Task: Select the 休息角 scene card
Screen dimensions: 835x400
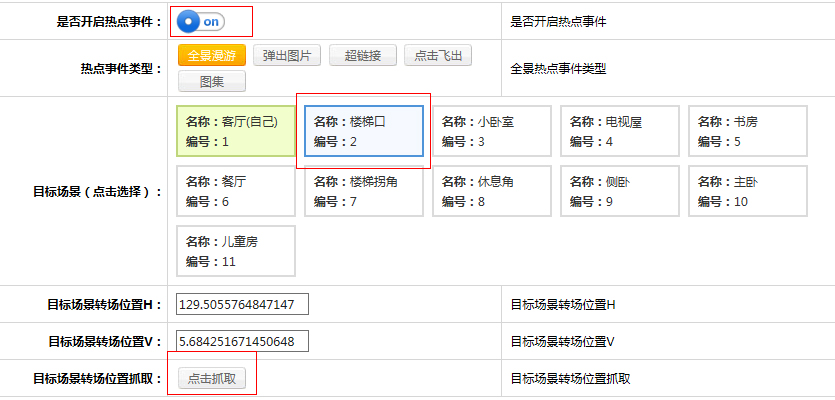Action: [x=492, y=191]
